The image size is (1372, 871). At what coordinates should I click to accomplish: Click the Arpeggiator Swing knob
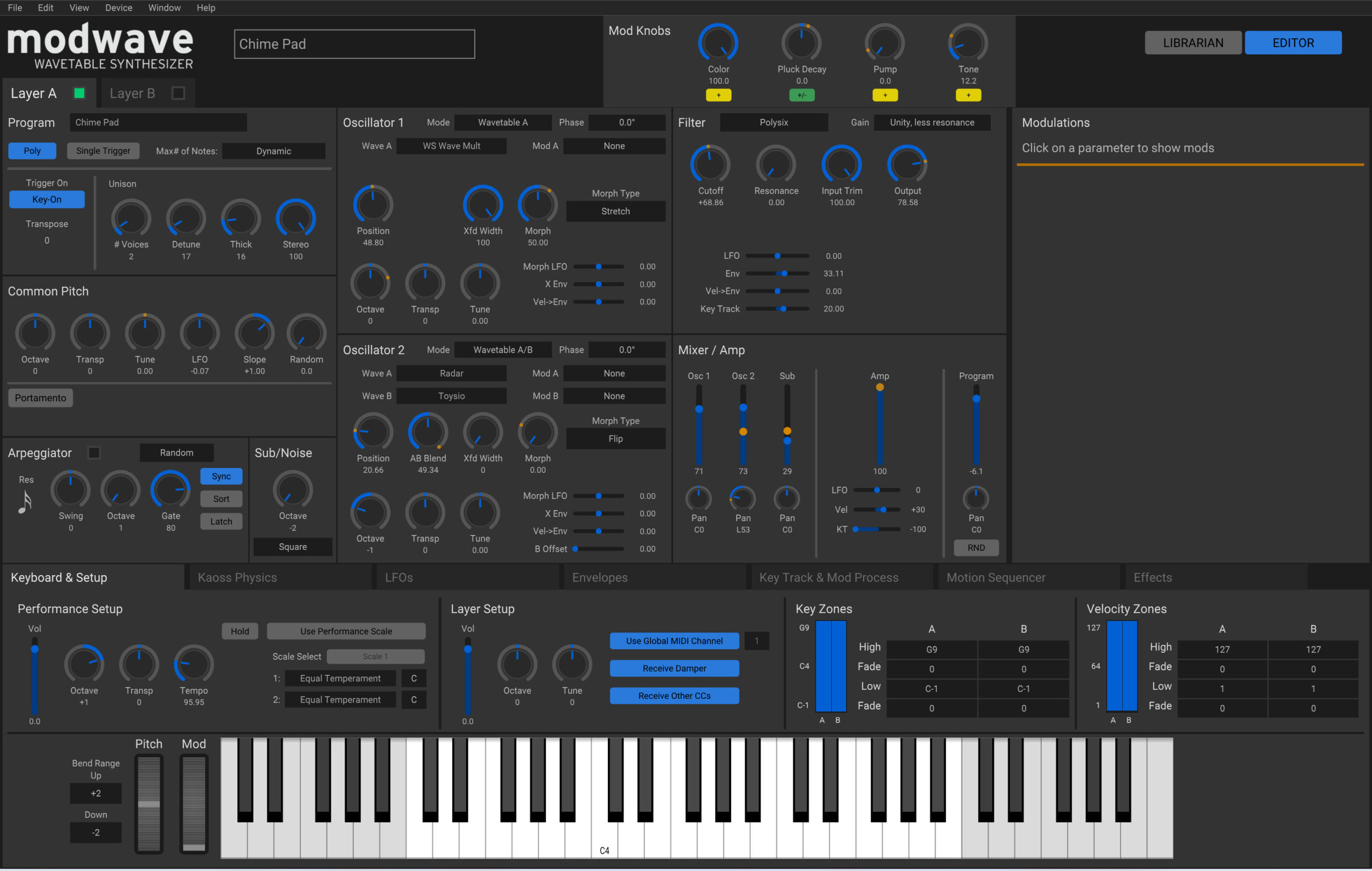click(70, 490)
